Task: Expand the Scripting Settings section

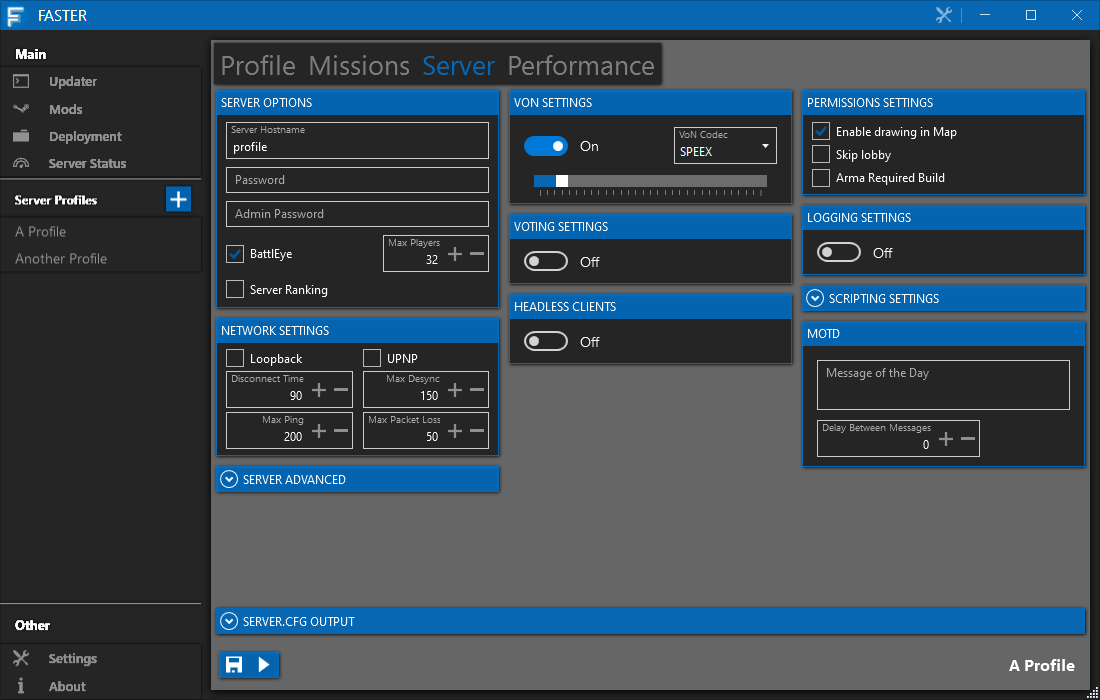Action: click(944, 299)
